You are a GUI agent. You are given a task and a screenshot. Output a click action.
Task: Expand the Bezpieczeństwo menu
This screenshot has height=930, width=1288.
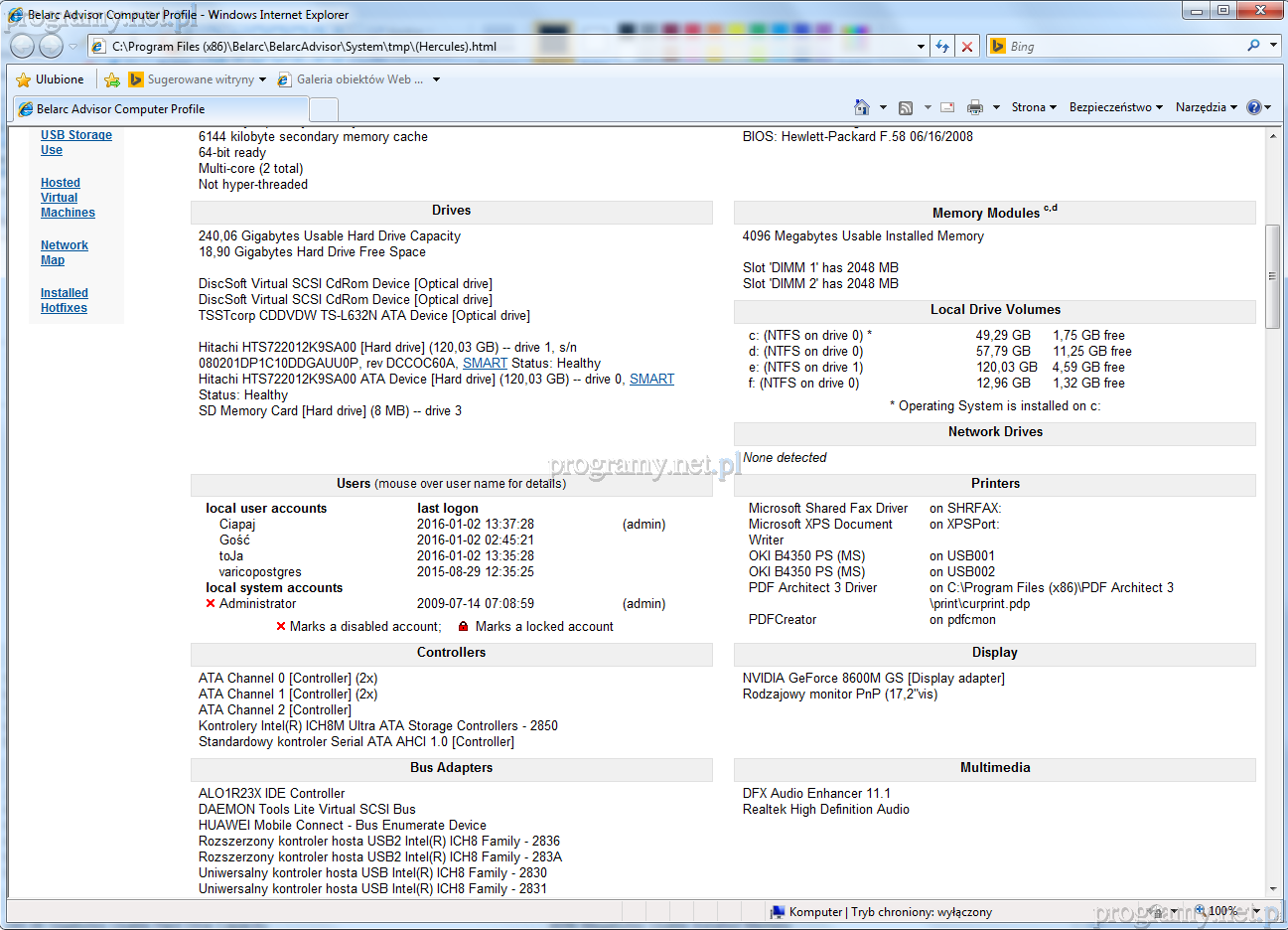coord(1114,107)
